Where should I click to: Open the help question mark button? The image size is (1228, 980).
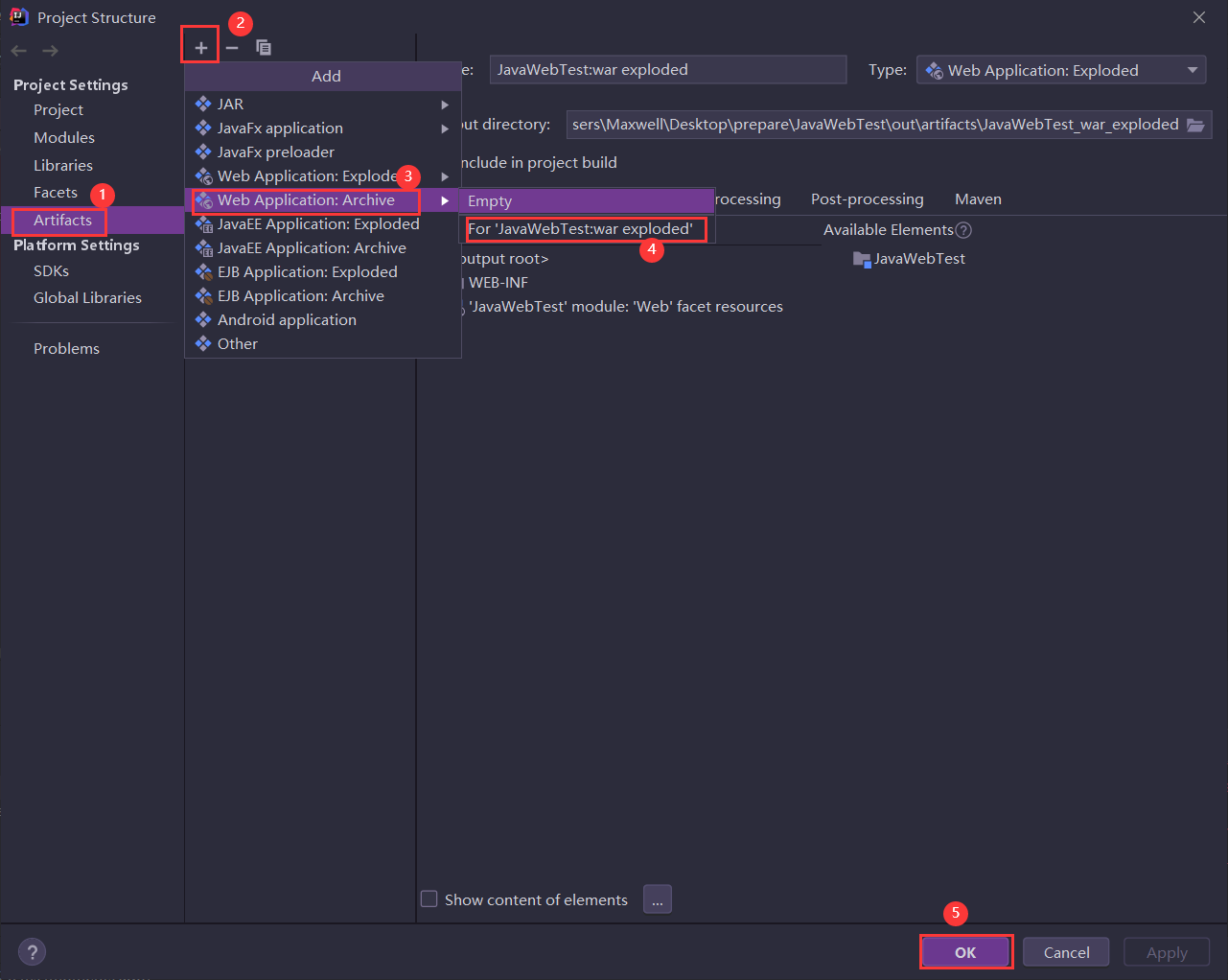[32, 952]
